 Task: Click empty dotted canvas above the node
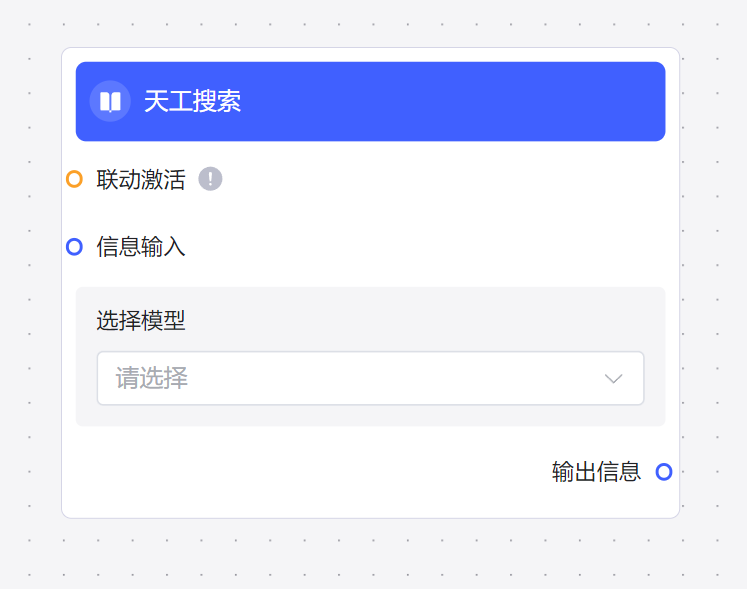coord(370,22)
